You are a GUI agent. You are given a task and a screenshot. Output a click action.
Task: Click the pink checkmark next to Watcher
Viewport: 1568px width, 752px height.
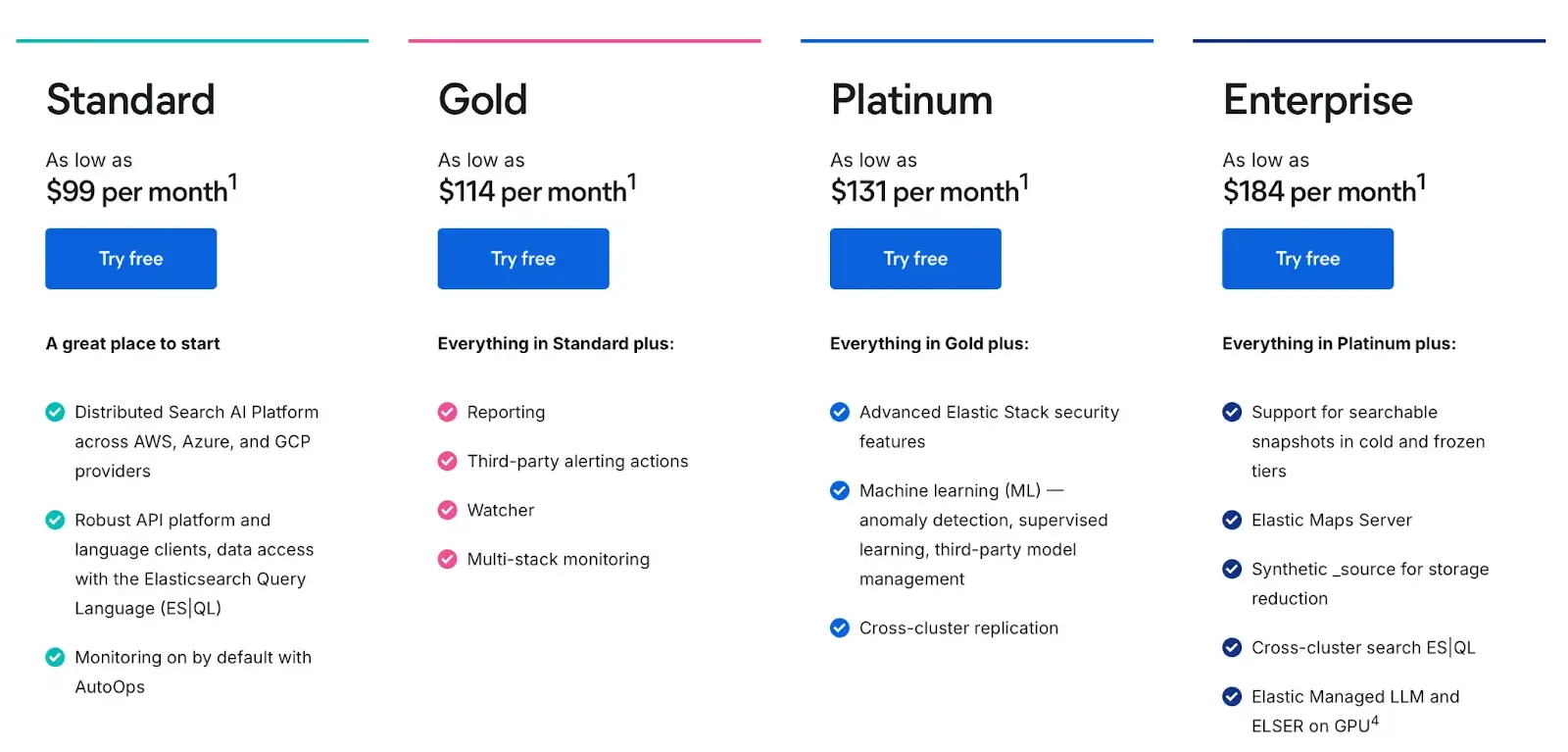point(448,510)
